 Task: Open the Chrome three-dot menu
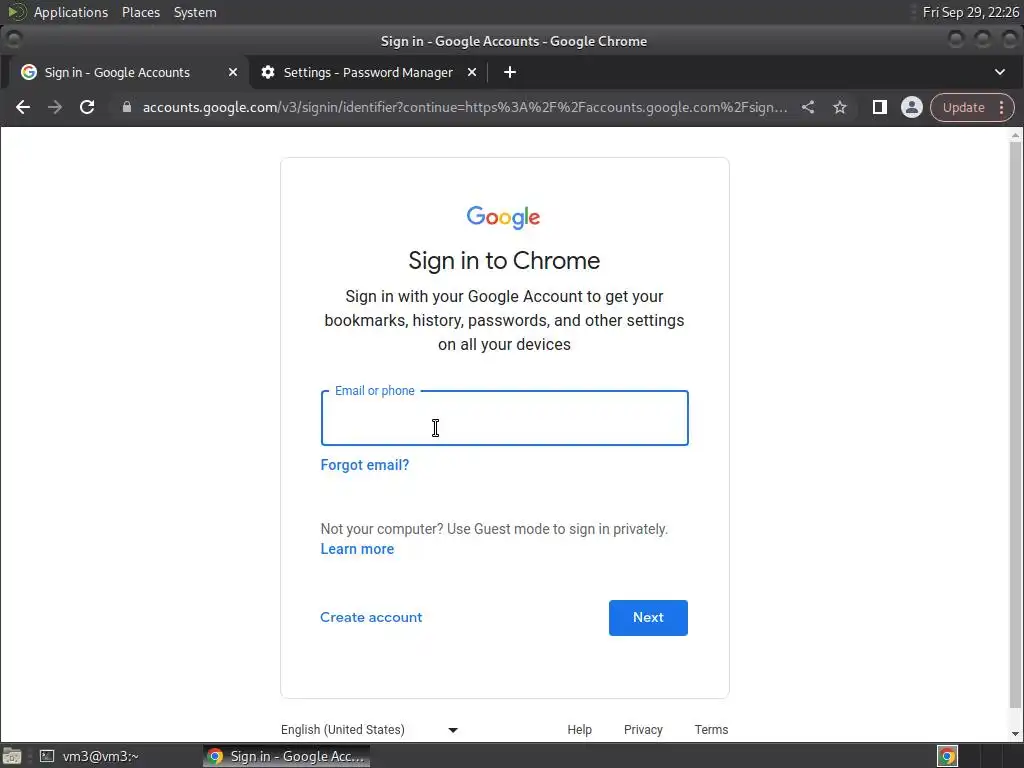click(1001, 107)
